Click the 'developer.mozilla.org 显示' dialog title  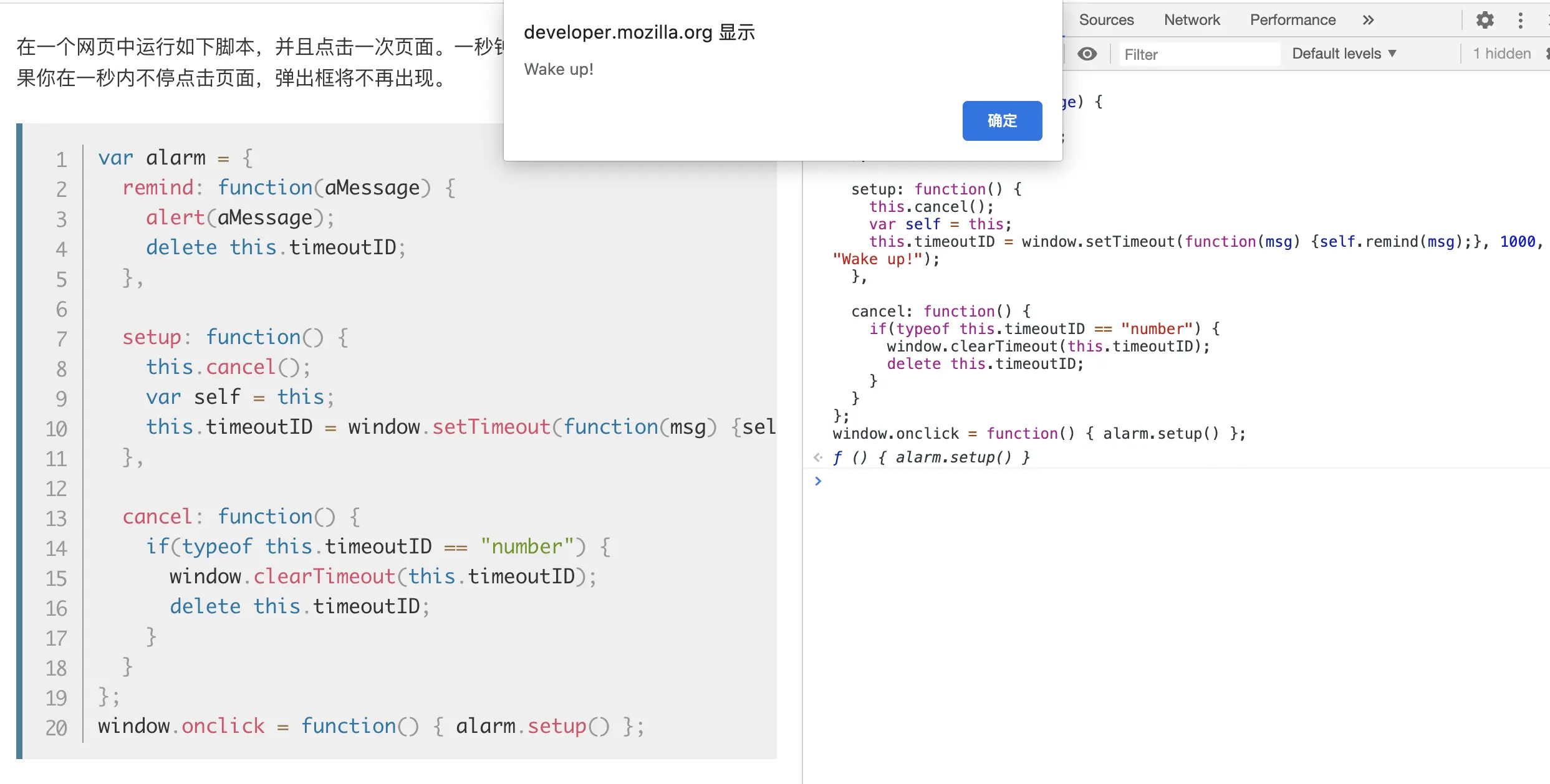(639, 32)
